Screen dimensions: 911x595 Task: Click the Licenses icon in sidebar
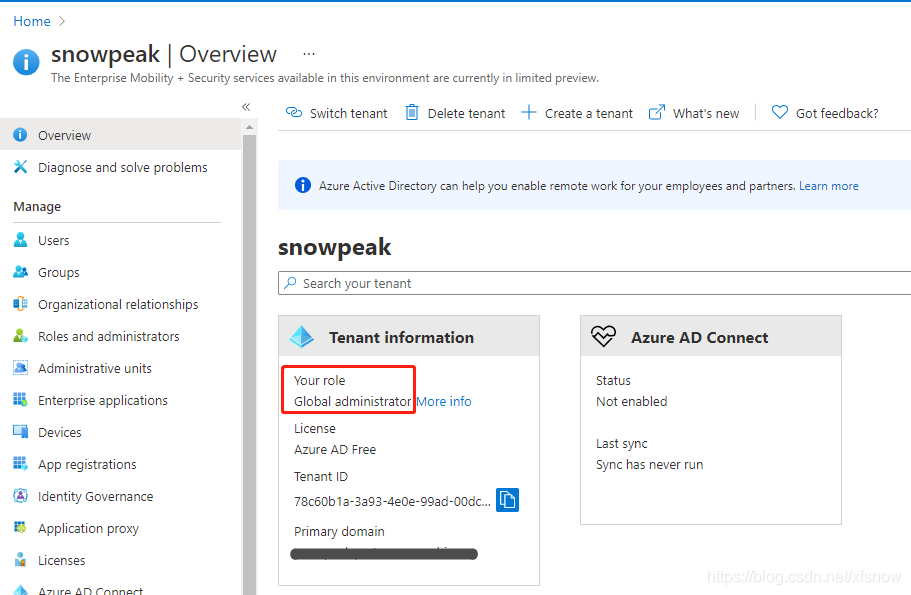20,559
